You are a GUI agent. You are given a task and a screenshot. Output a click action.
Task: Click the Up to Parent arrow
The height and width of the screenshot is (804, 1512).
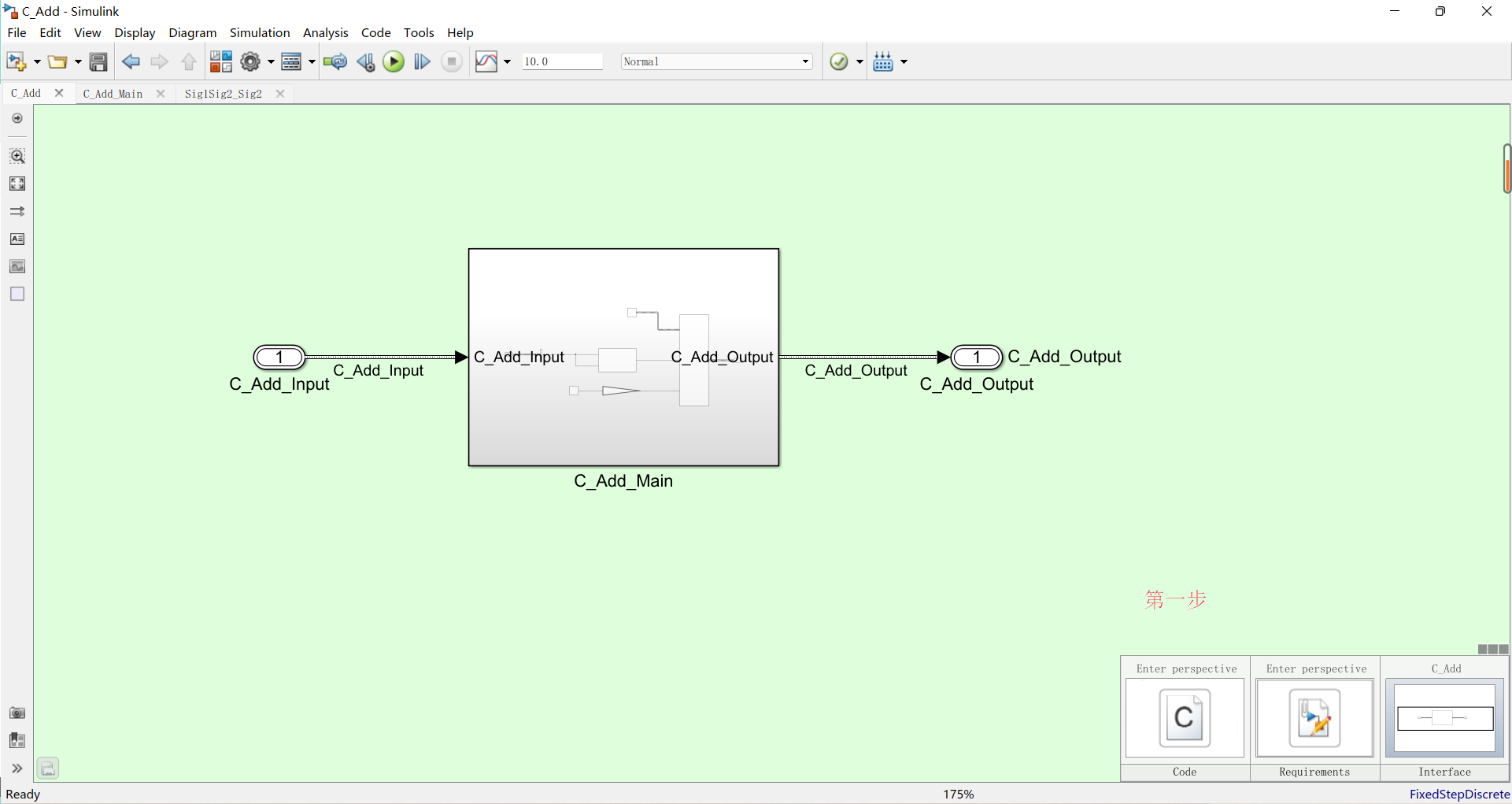(x=189, y=61)
